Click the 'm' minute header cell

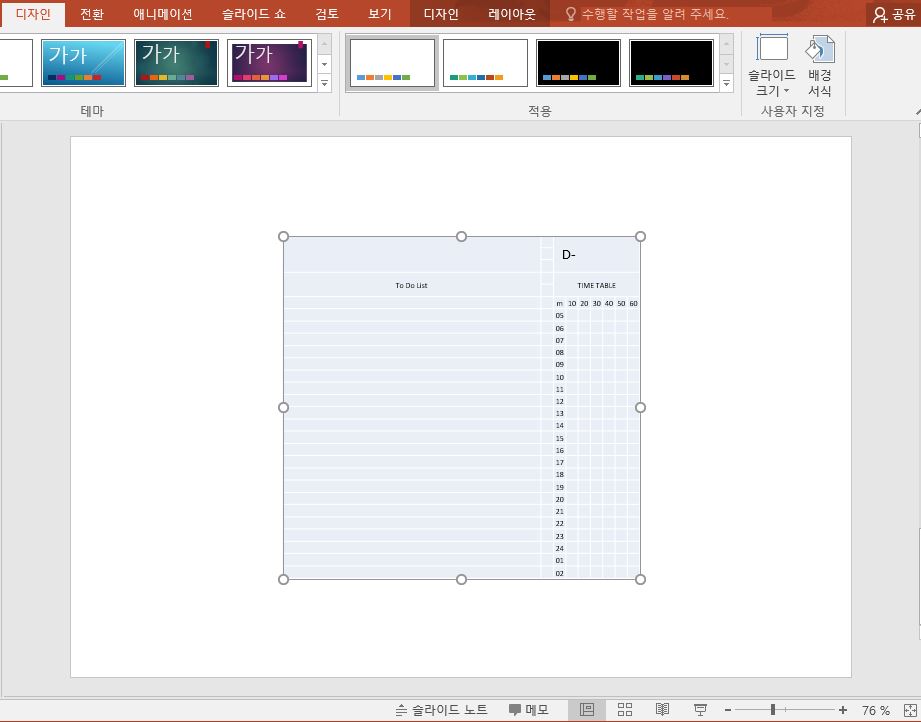pos(560,304)
